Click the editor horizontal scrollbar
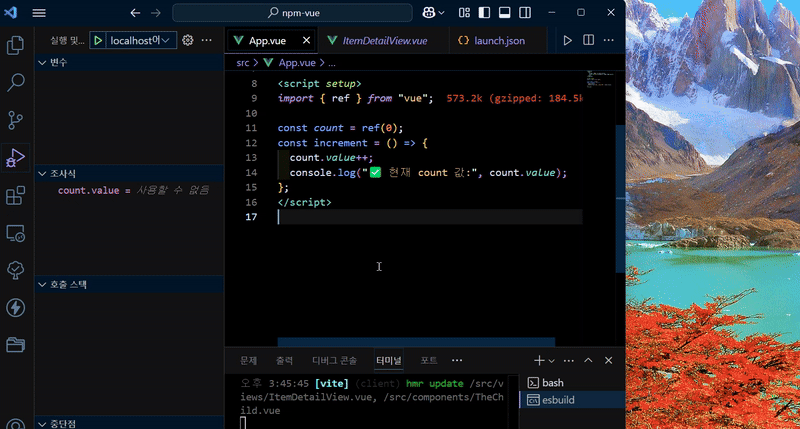Viewport: 800px width, 429px height. point(416,341)
